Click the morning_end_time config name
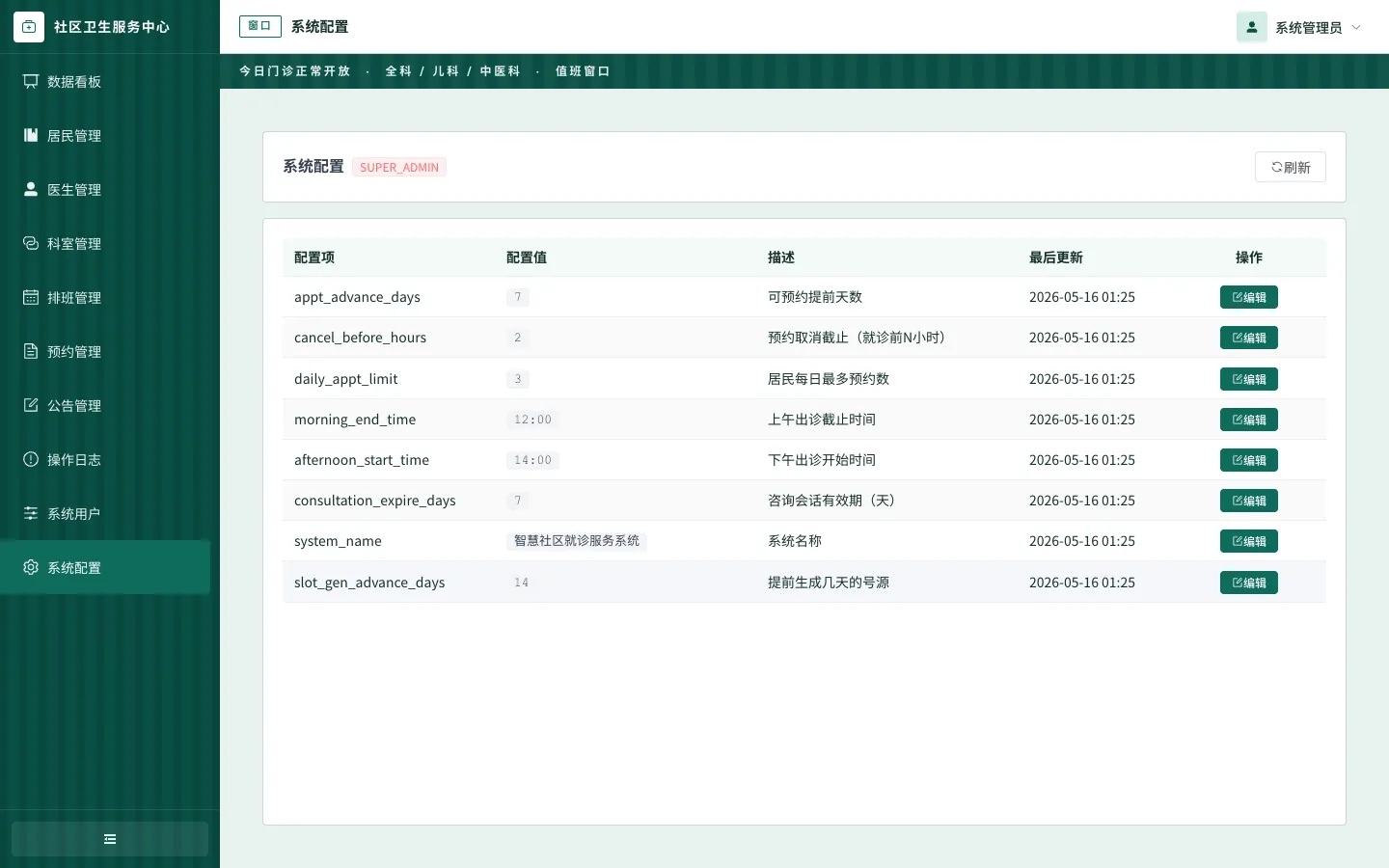The width and height of the screenshot is (1389, 868). [355, 420]
